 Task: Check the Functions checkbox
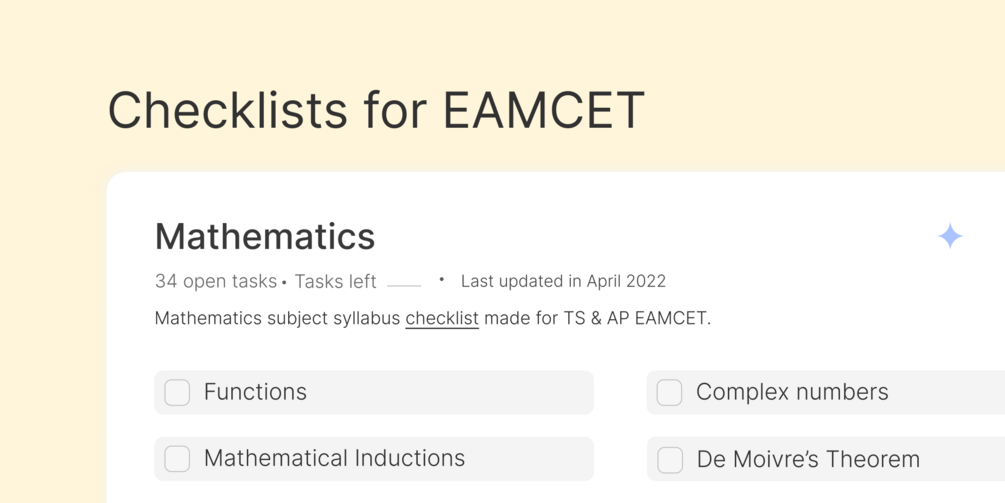tap(177, 392)
